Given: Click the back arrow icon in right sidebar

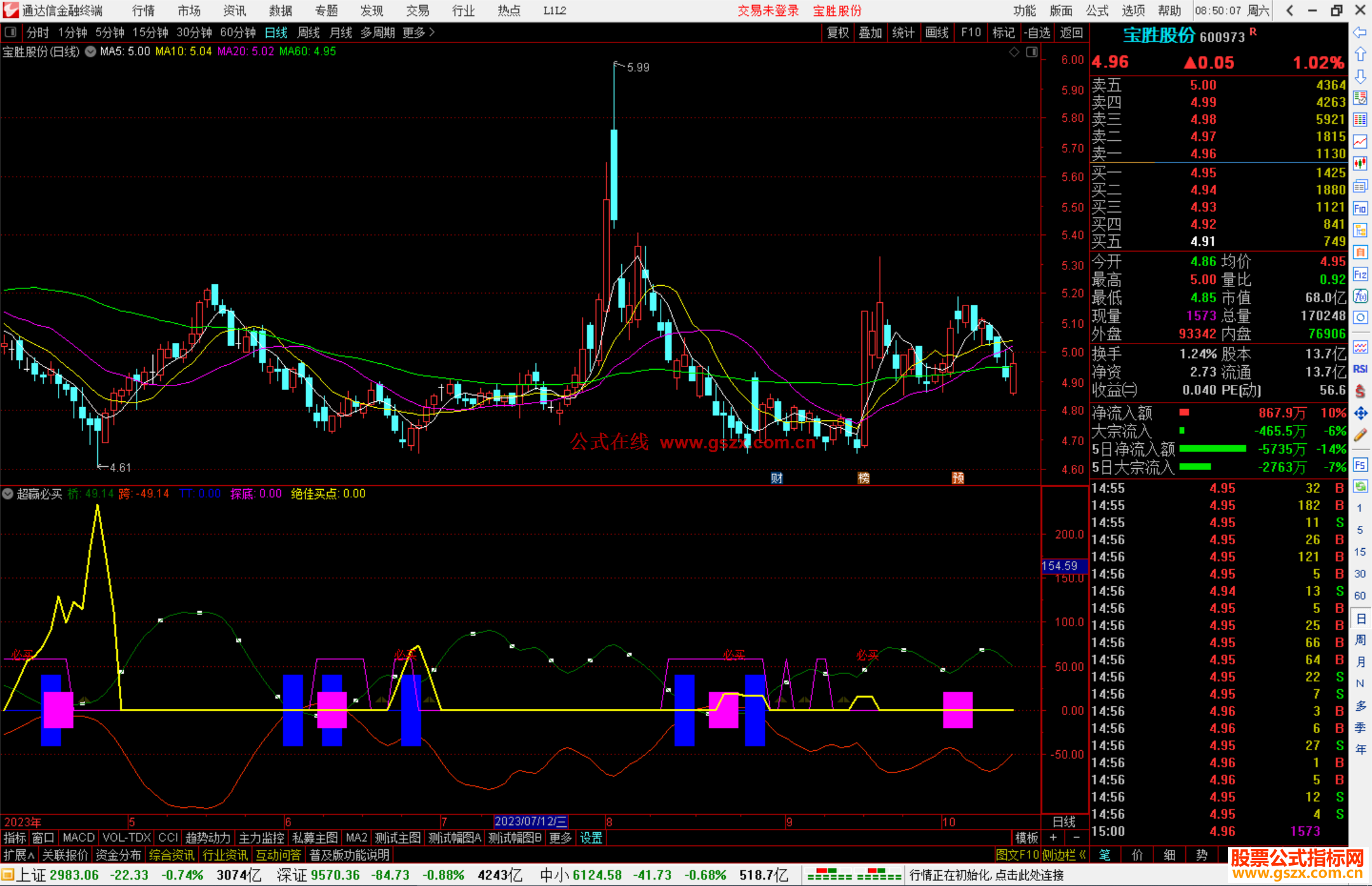Looking at the screenshot, I should pyautogui.click(x=1360, y=32).
